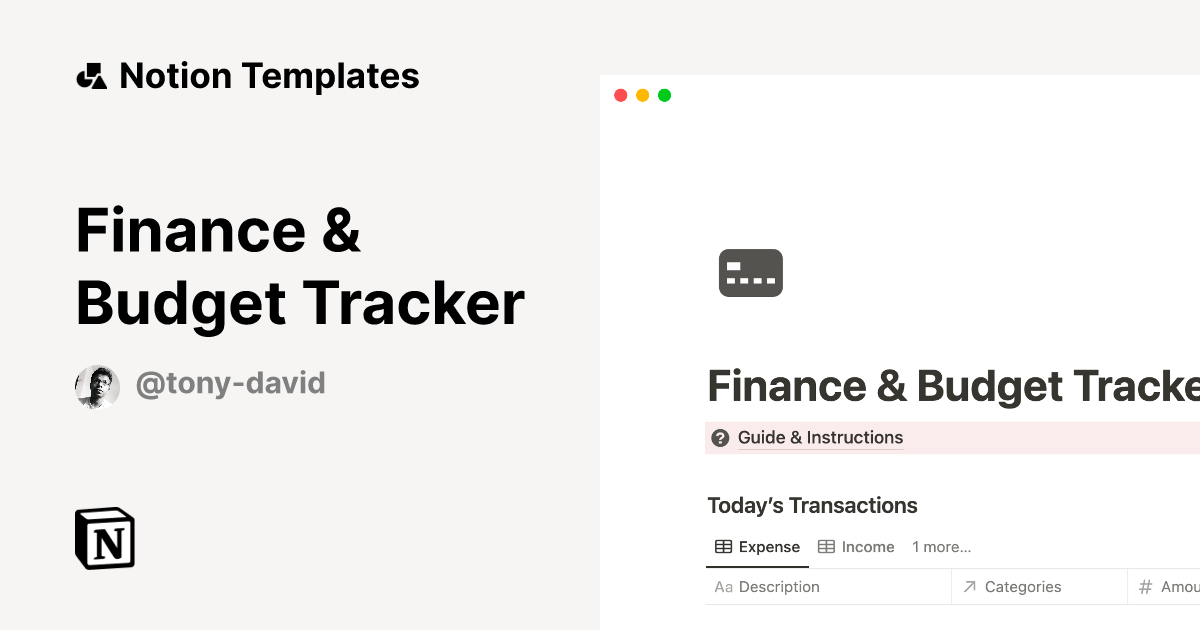Click the table icon next to Expense

pyautogui.click(x=723, y=547)
